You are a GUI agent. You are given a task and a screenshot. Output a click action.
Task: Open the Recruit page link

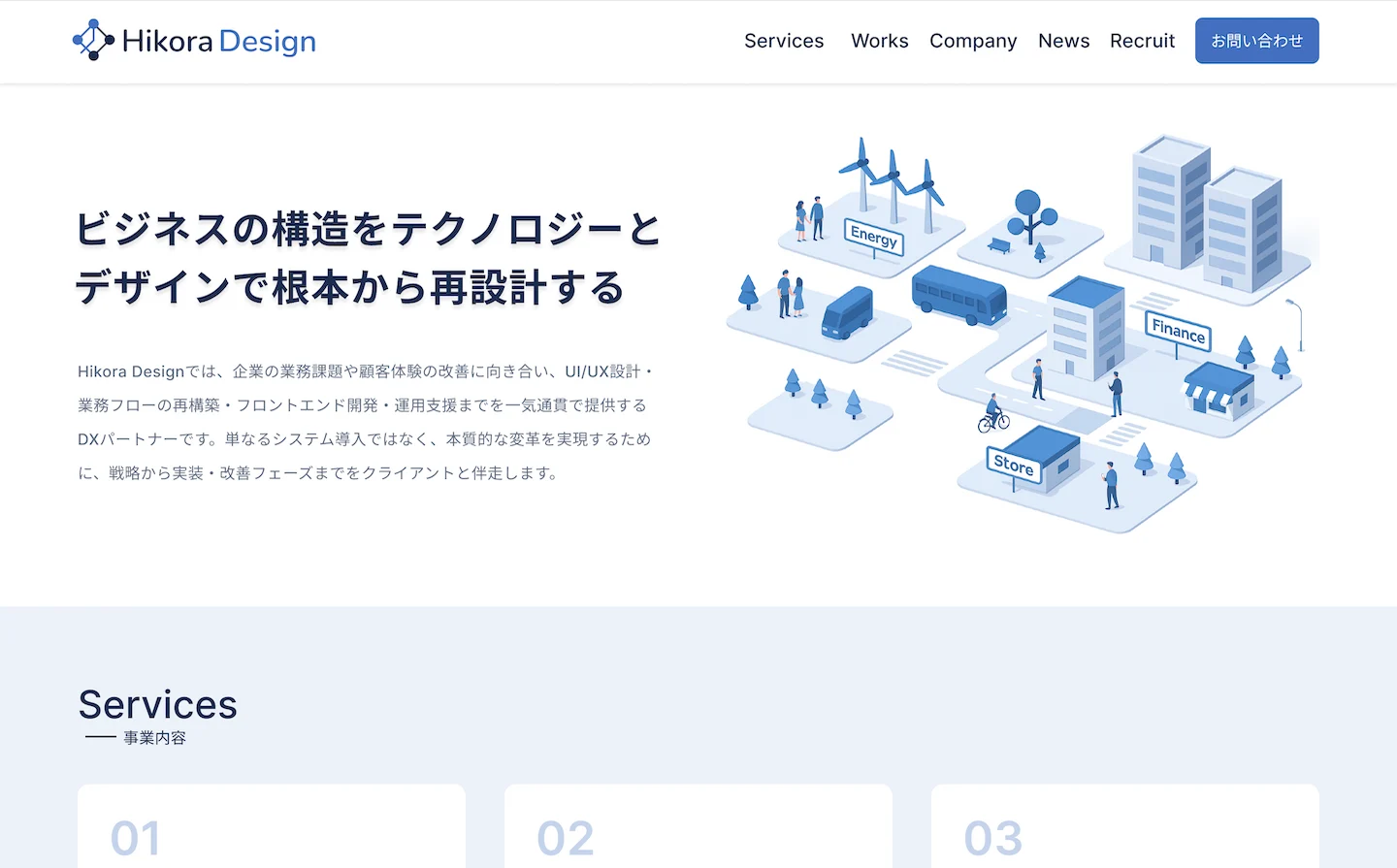pos(1142,41)
